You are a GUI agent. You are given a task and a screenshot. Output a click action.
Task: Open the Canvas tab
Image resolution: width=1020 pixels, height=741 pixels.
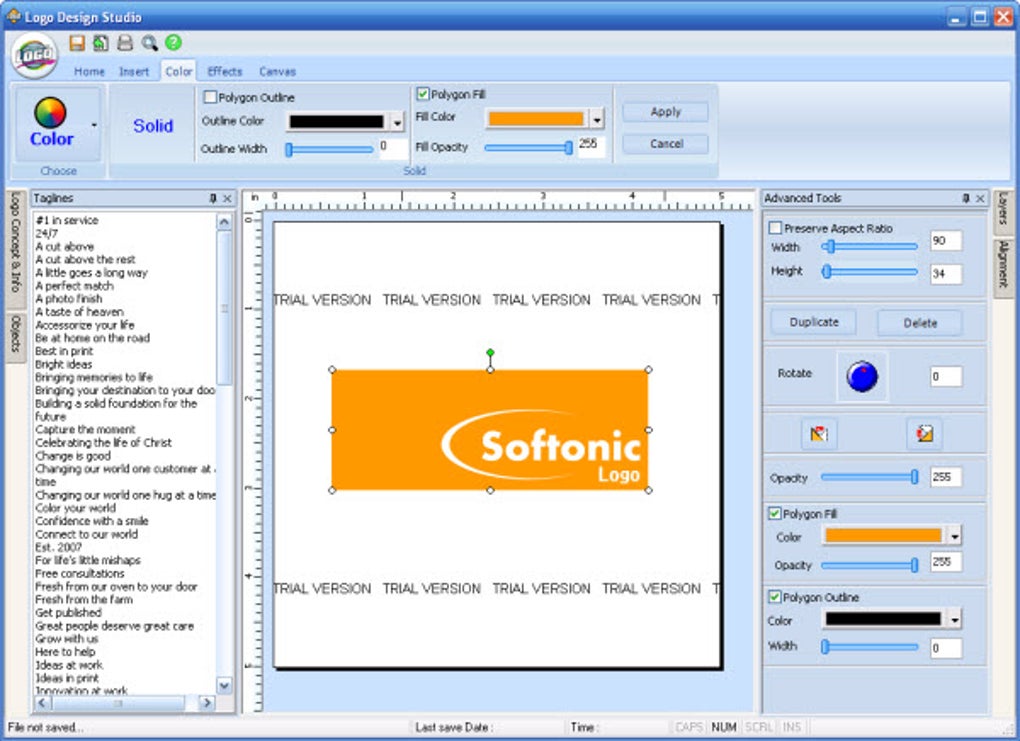(277, 72)
